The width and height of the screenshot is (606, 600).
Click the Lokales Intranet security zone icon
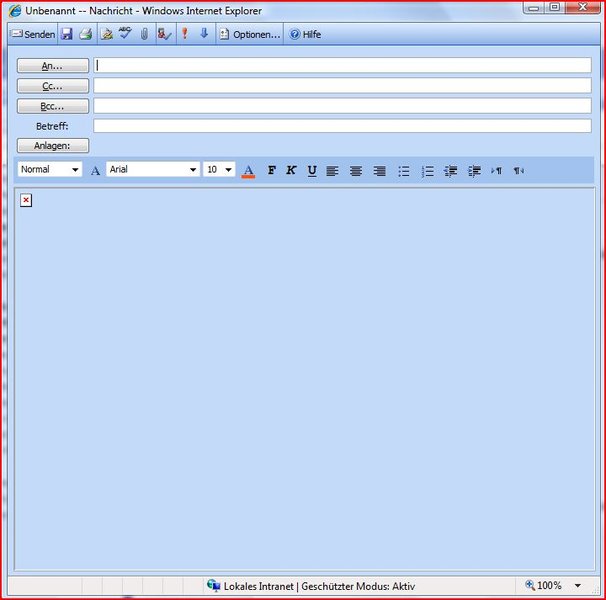[x=213, y=585]
